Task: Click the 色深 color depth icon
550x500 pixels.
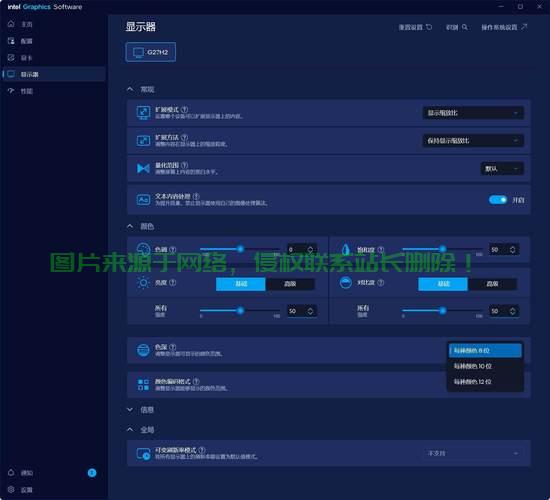Action: [x=143, y=350]
